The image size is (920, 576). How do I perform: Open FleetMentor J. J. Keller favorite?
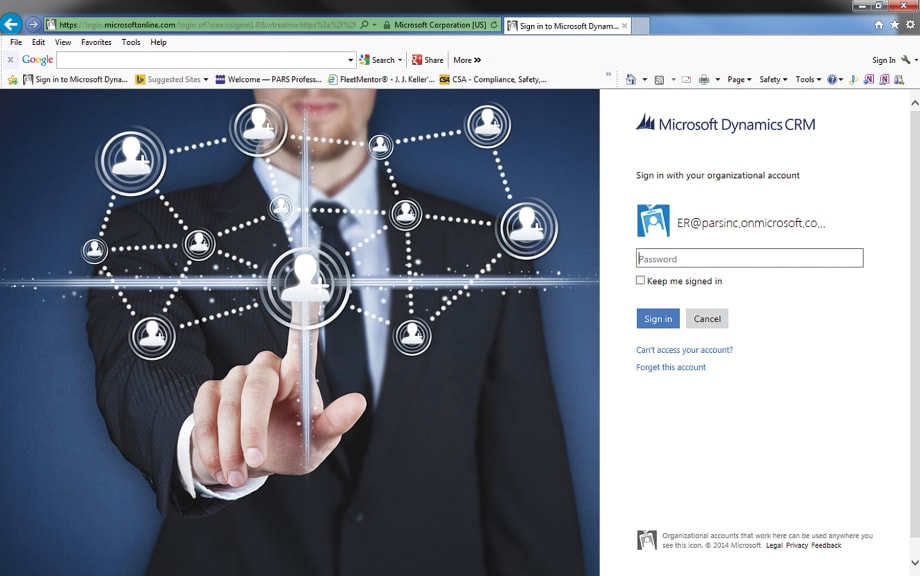[x=381, y=79]
